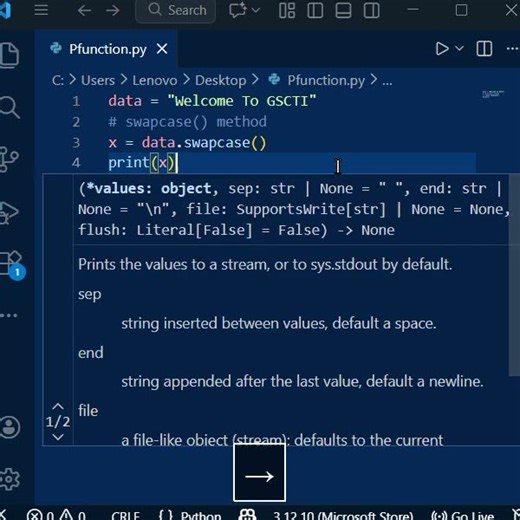Click the signature help scrollbar
This screenshot has height=520, width=520.
(x=514, y=275)
